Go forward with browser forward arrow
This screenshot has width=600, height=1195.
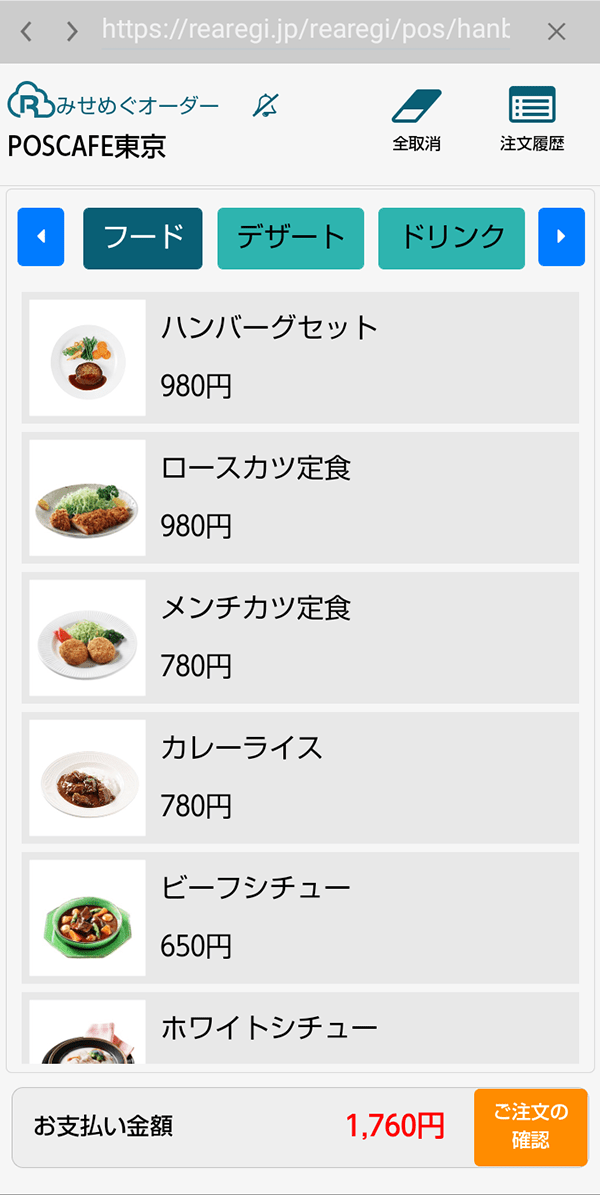pos(72,32)
